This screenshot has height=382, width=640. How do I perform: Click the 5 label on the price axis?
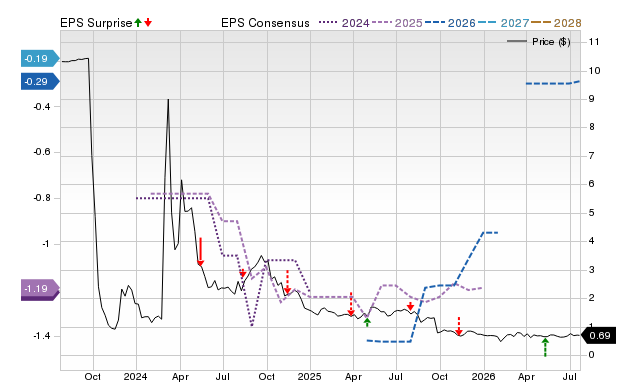click(591, 213)
